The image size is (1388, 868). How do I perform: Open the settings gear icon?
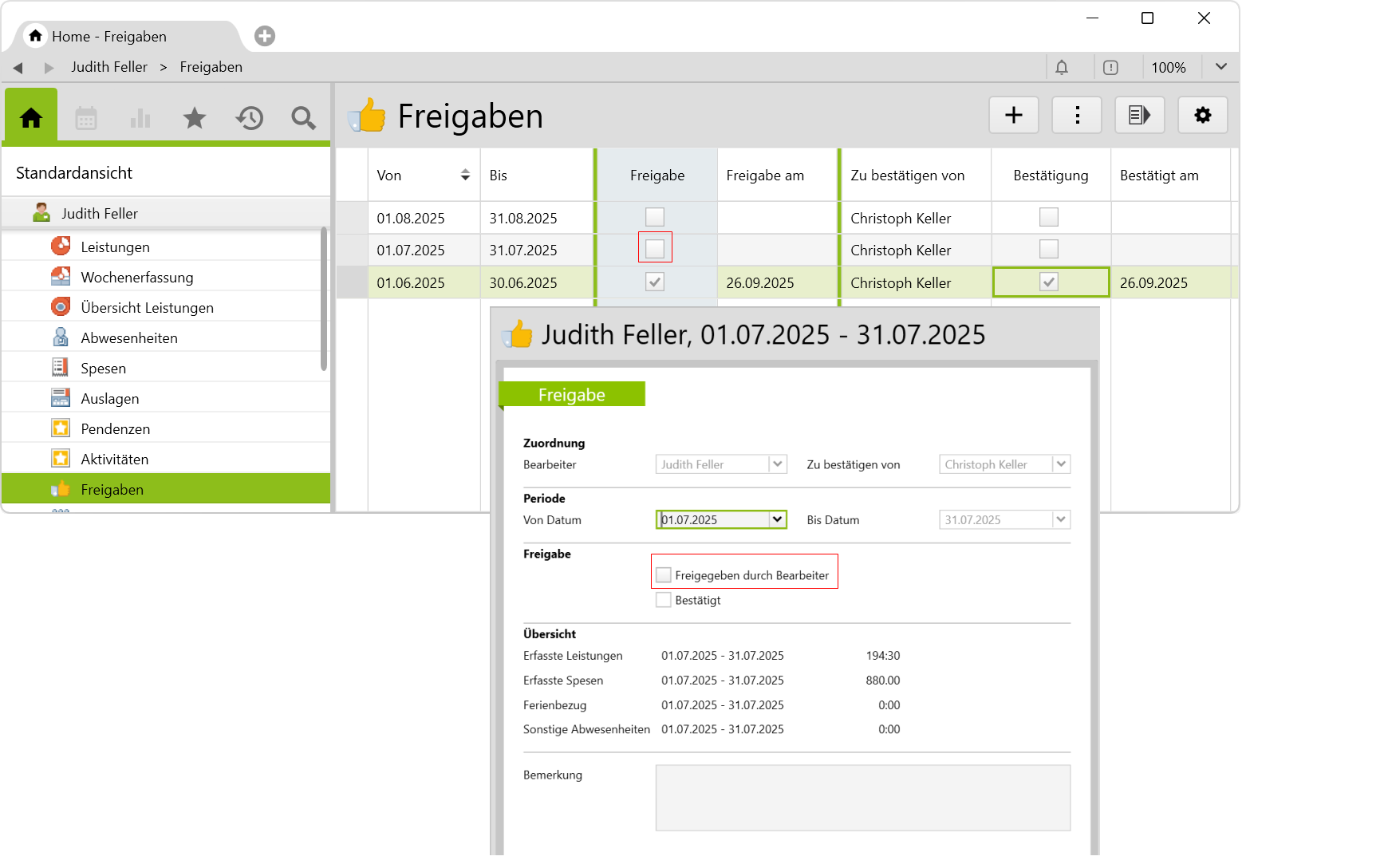(x=1202, y=116)
